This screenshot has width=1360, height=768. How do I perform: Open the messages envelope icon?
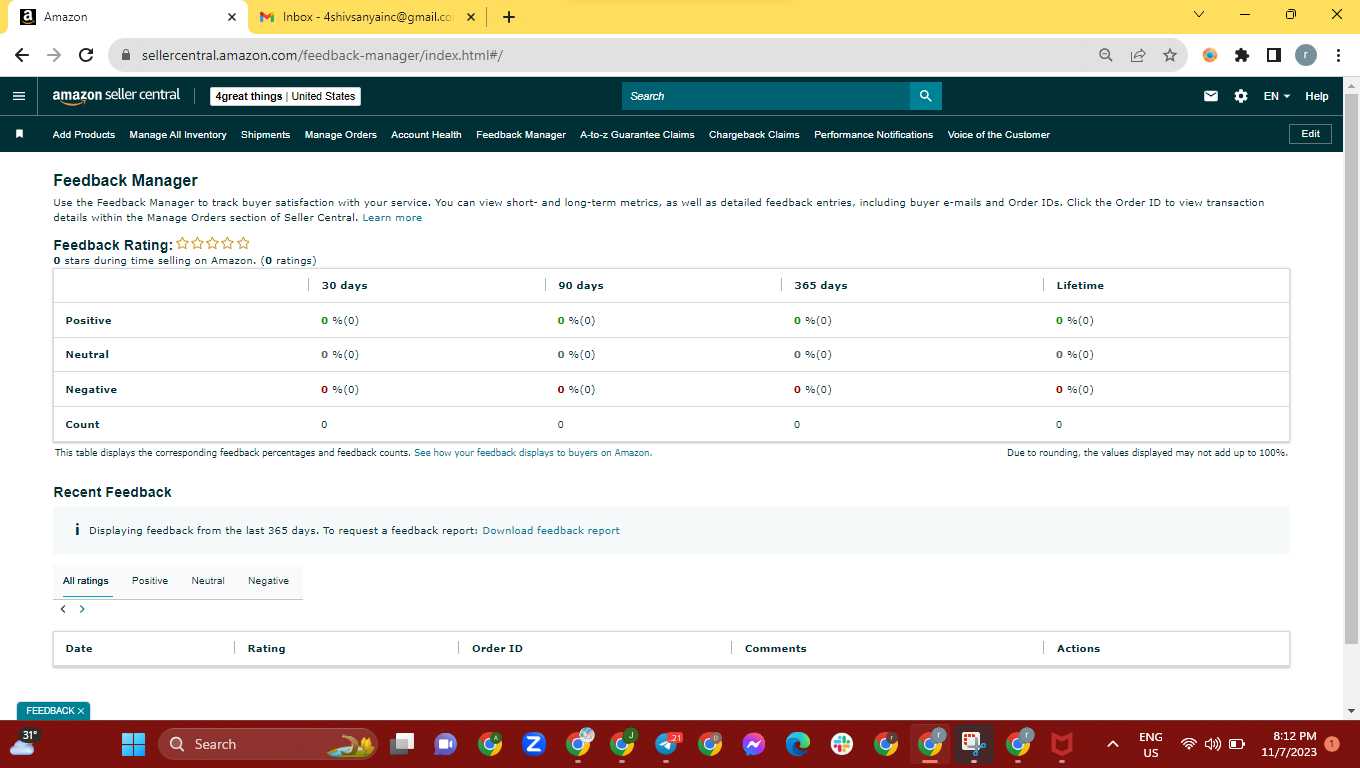(x=1211, y=96)
